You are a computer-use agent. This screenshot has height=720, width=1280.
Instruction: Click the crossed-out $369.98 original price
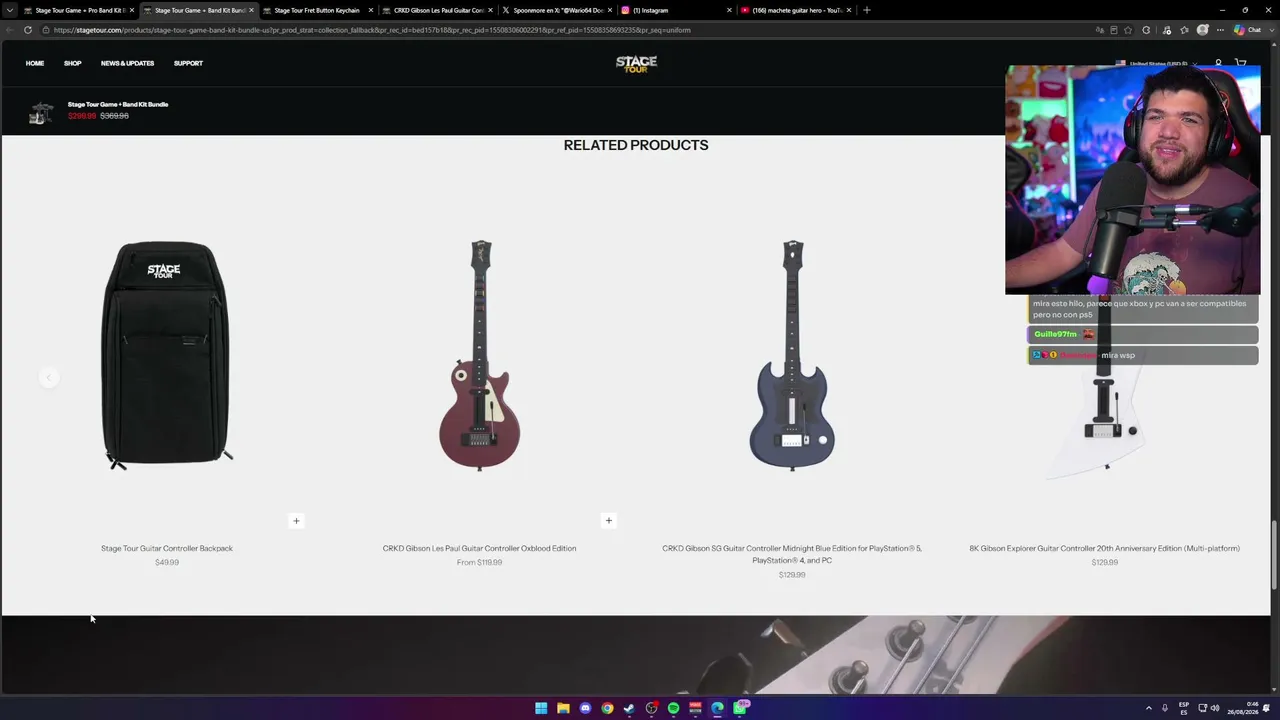[x=114, y=116]
